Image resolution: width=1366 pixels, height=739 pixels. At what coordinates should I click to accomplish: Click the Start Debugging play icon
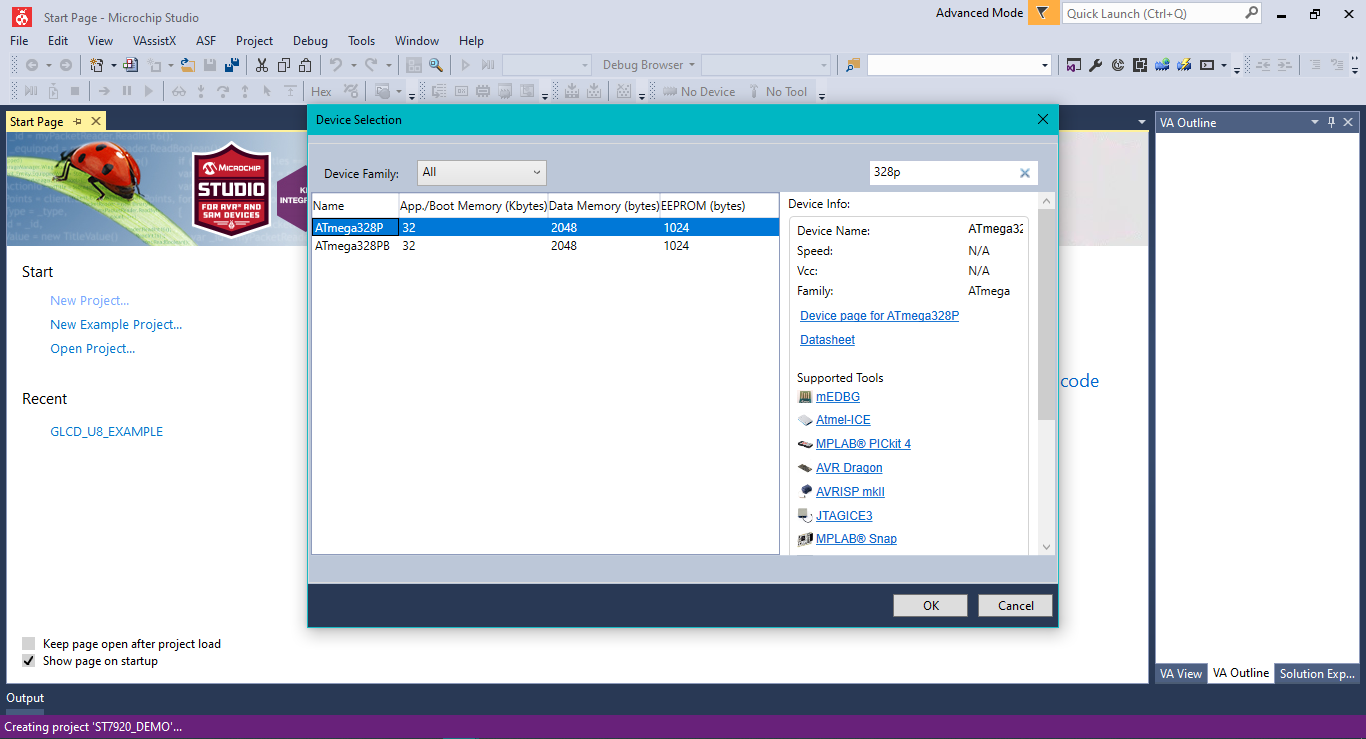point(465,65)
